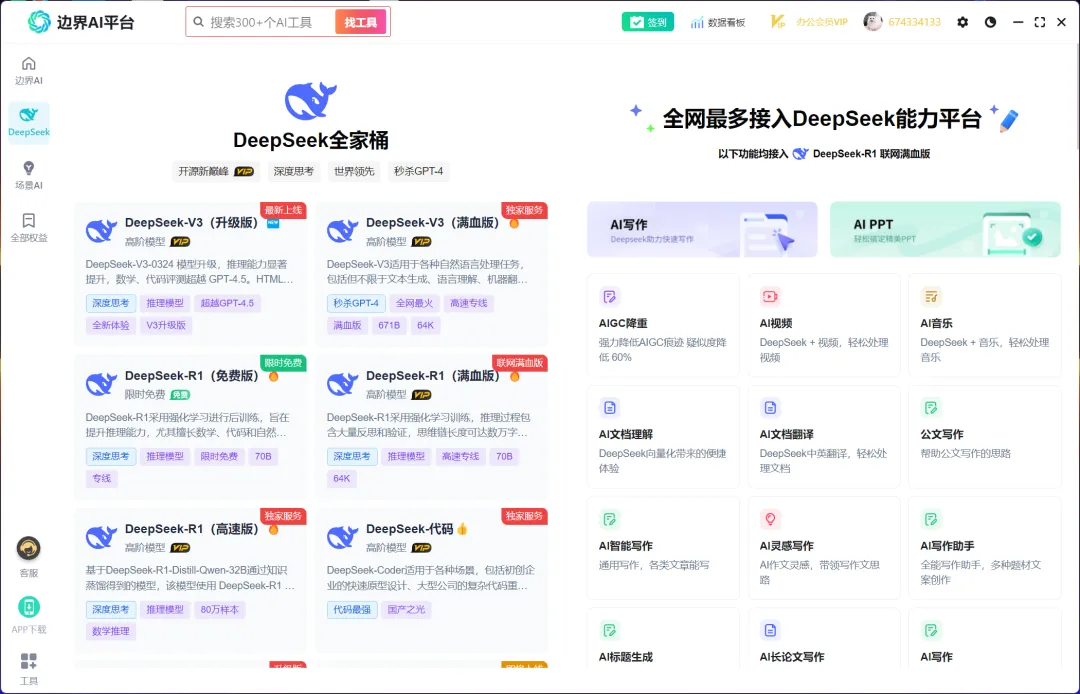Click the AIGC降重 card icon
The width and height of the screenshot is (1080, 694).
pos(610,297)
